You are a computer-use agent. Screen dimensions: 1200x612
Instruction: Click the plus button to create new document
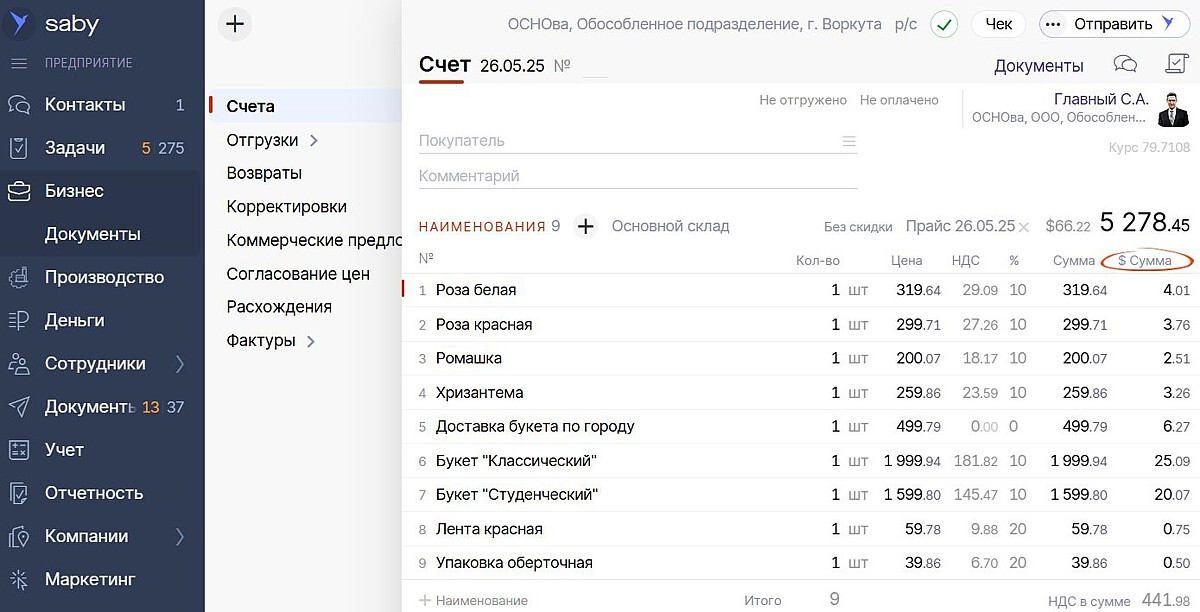click(234, 24)
